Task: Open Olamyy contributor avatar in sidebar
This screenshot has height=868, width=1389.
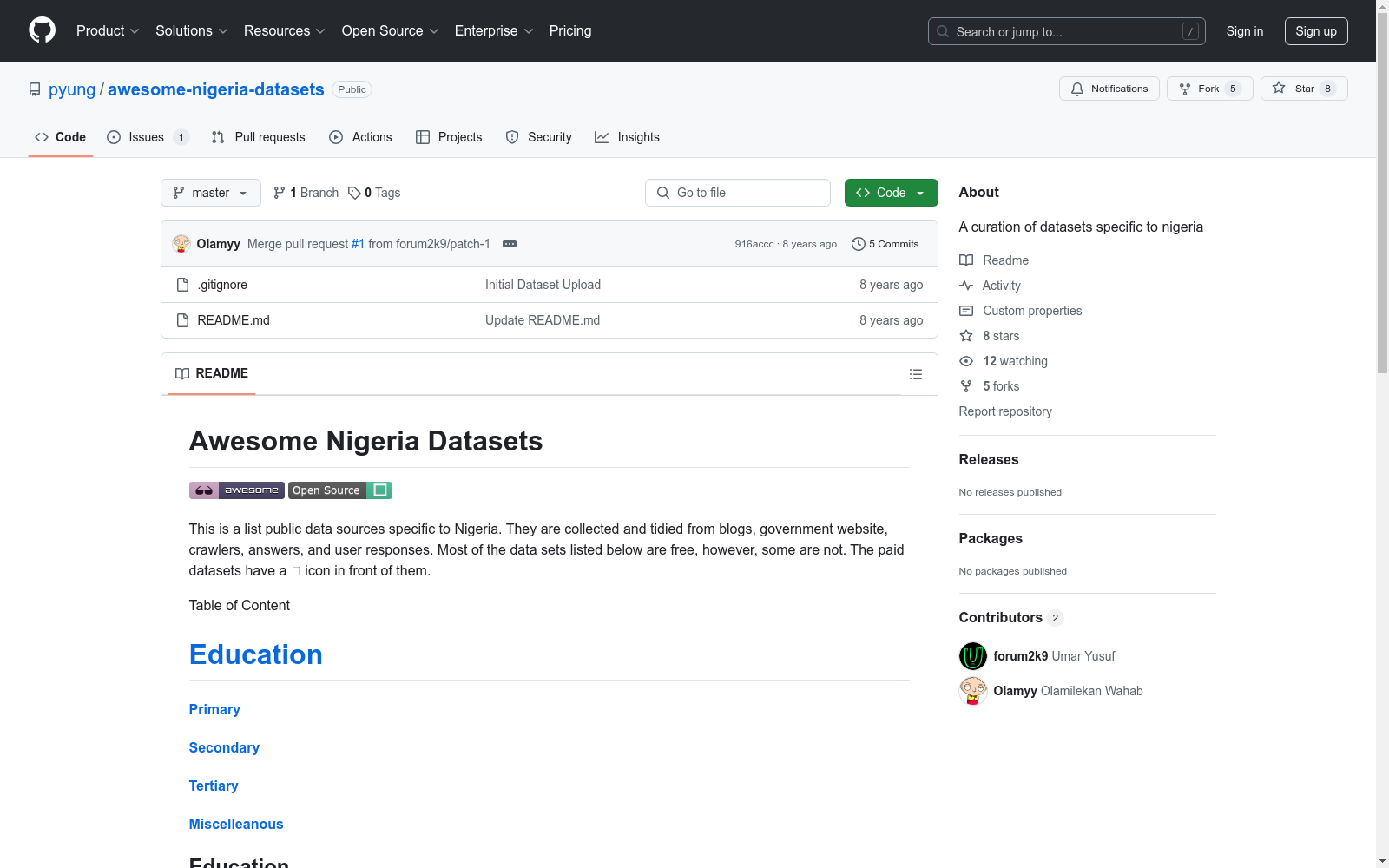Action: pos(973,691)
